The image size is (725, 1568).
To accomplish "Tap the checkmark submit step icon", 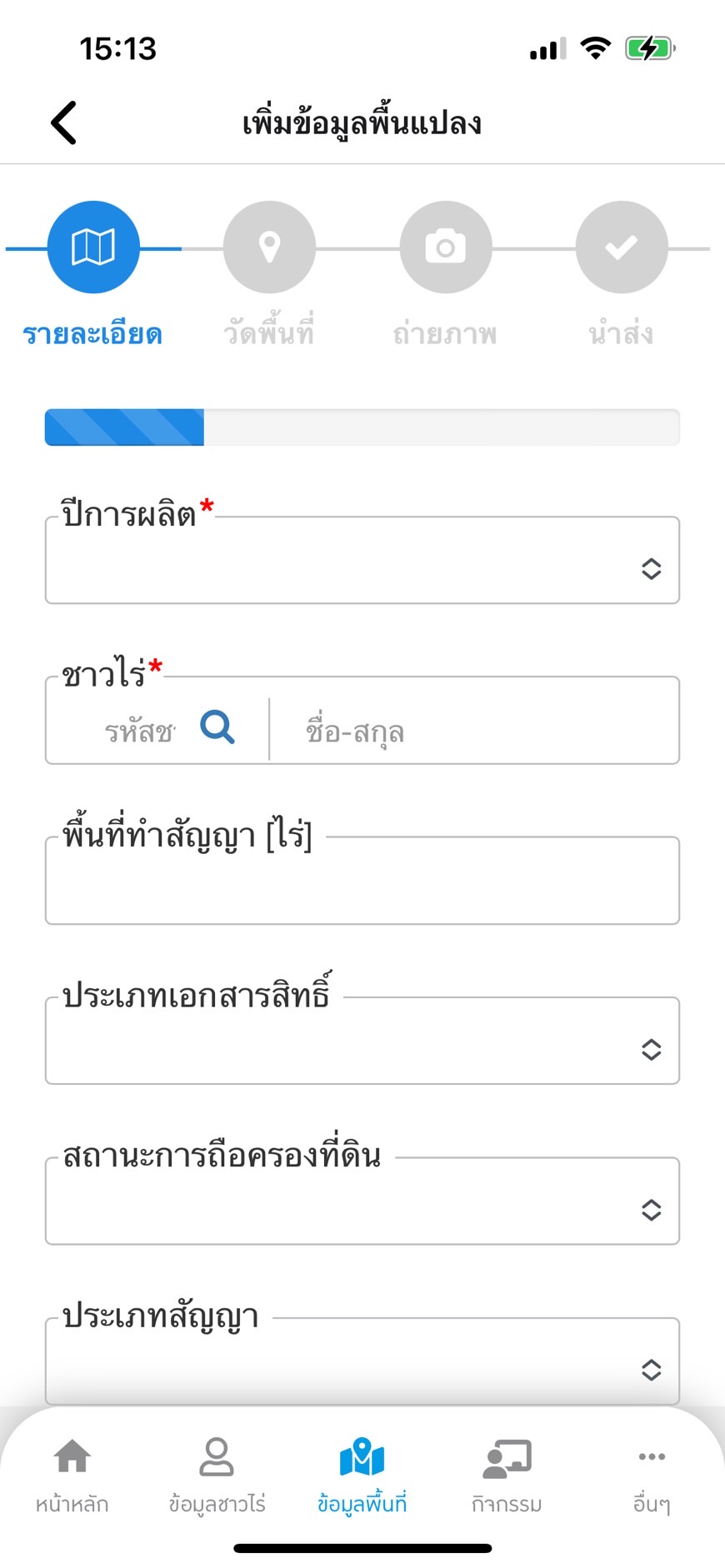I will click(622, 247).
